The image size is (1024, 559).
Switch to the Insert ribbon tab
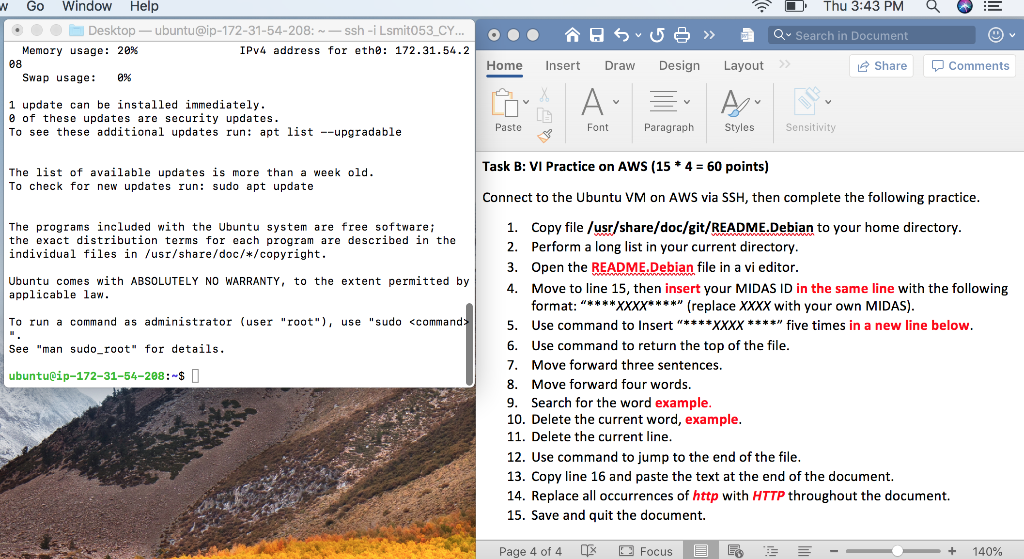562,65
